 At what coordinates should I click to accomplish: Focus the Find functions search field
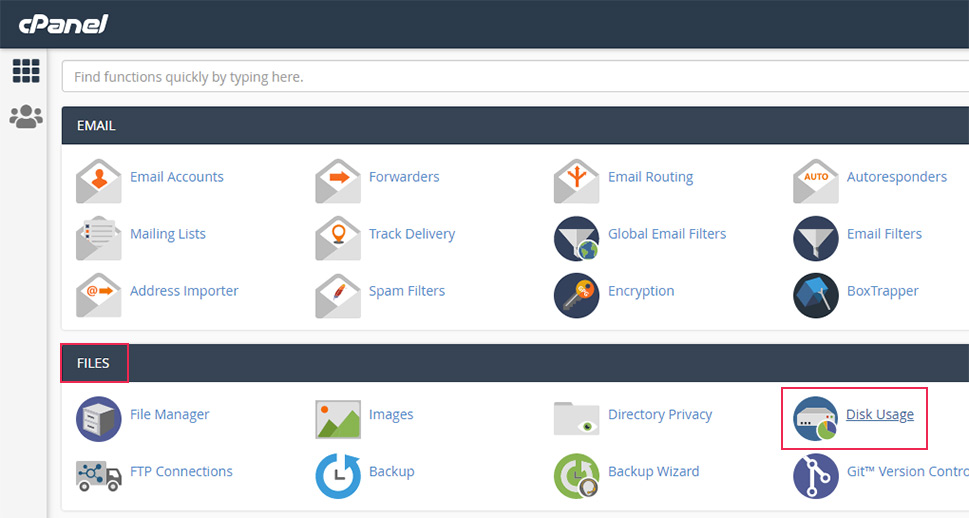[x=515, y=77]
